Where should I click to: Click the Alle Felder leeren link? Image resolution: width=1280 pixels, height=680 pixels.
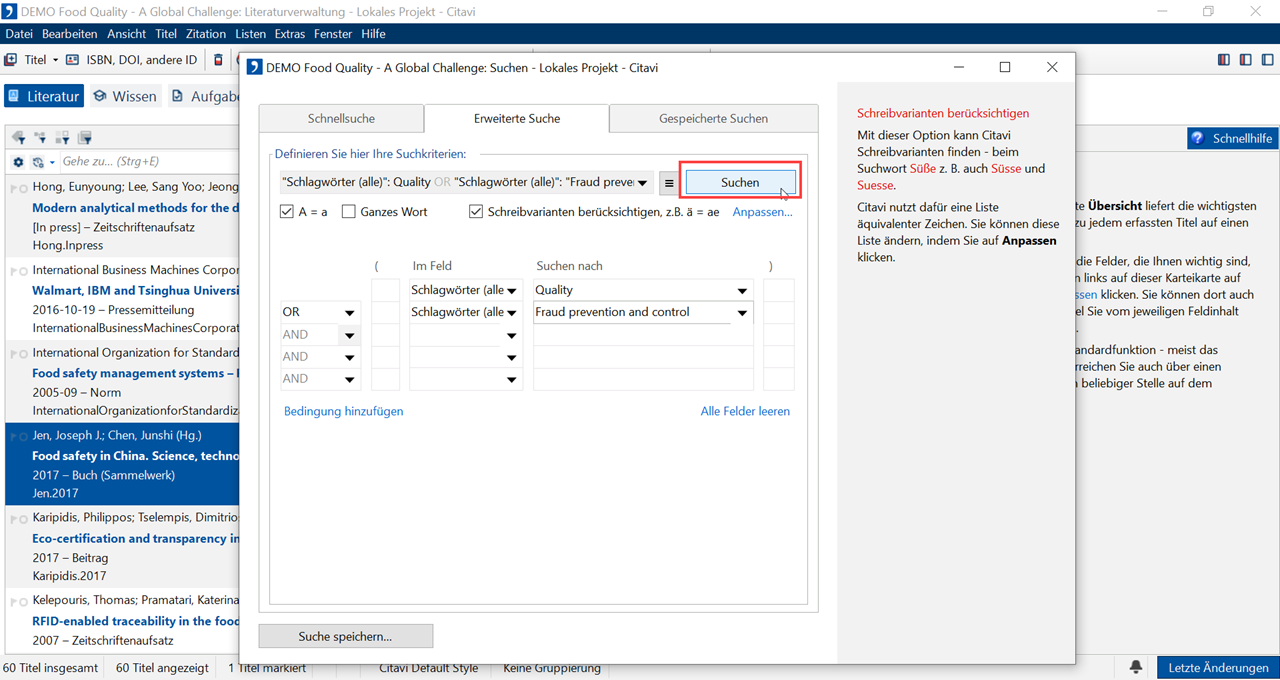[x=745, y=411]
